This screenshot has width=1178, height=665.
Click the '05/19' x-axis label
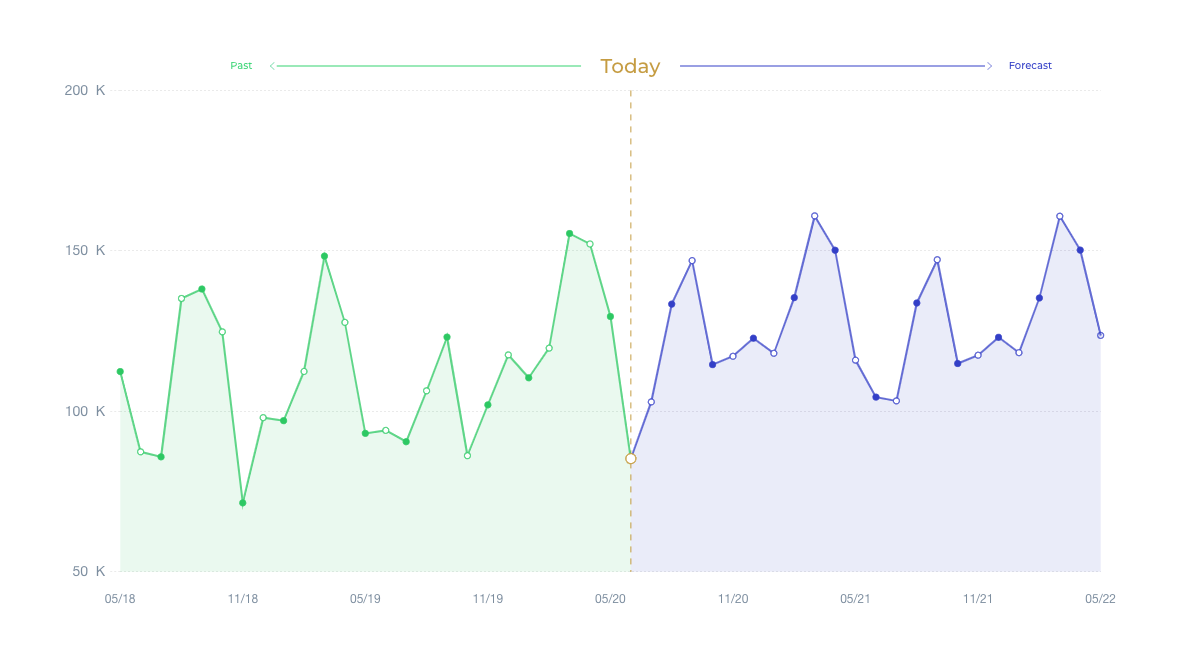365,599
